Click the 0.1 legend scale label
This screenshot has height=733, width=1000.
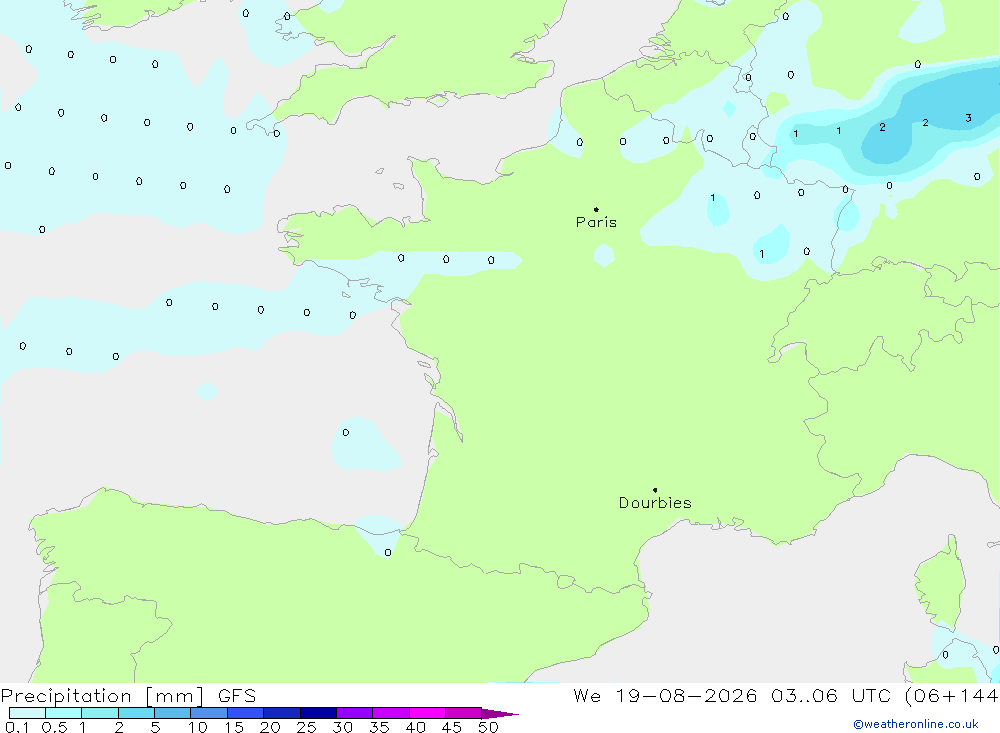17,727
